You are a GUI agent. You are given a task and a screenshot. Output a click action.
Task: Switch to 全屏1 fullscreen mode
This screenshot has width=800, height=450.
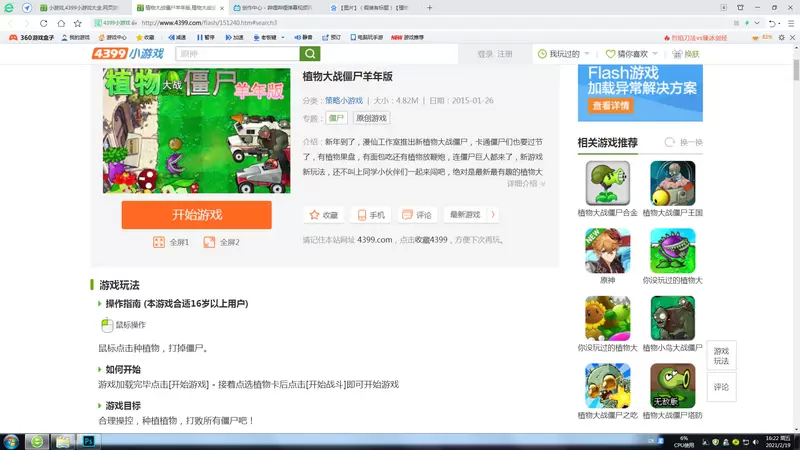point(171,242)
